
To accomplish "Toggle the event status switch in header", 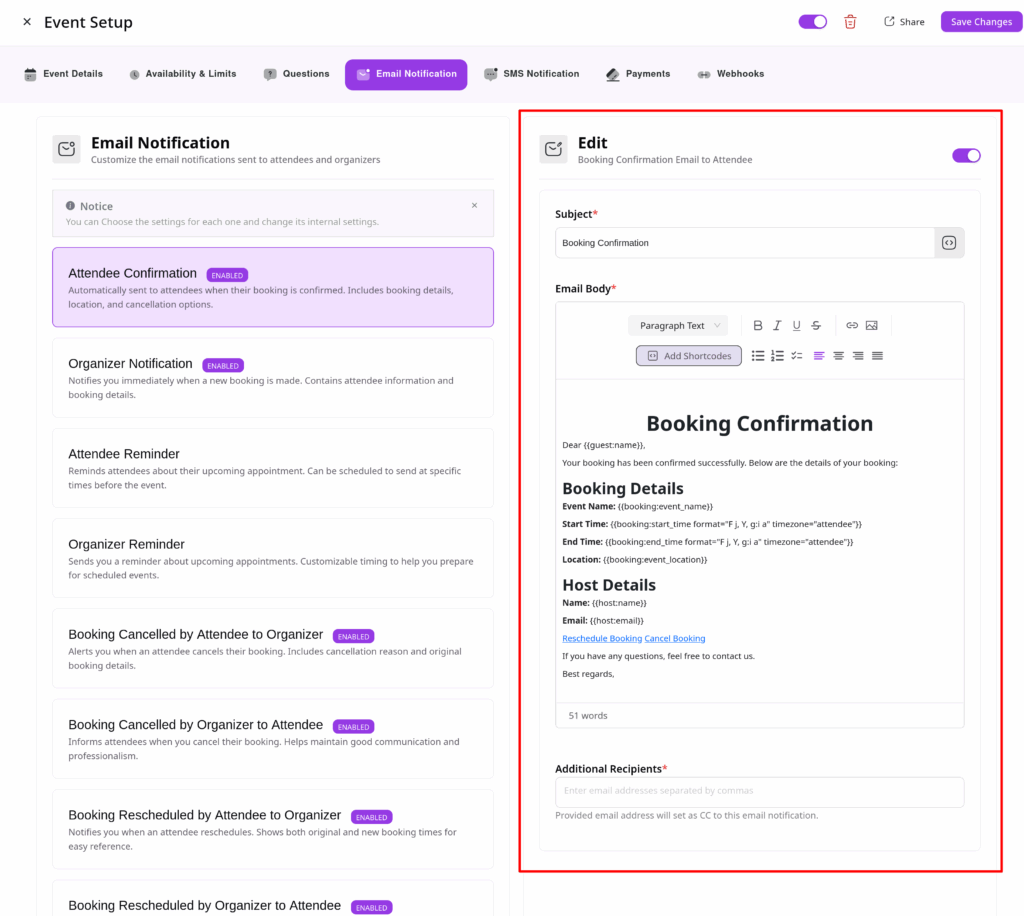I will 812,22.
